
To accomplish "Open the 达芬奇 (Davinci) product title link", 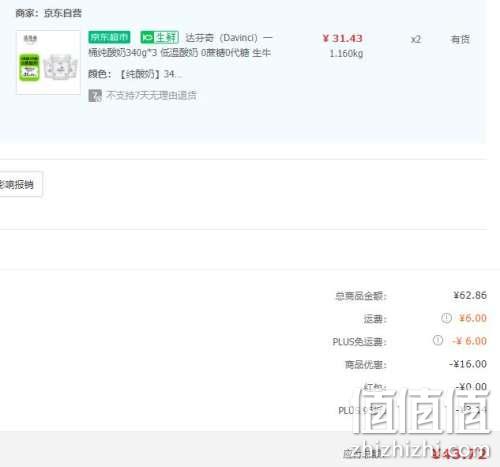I will [x=180, y=45].
